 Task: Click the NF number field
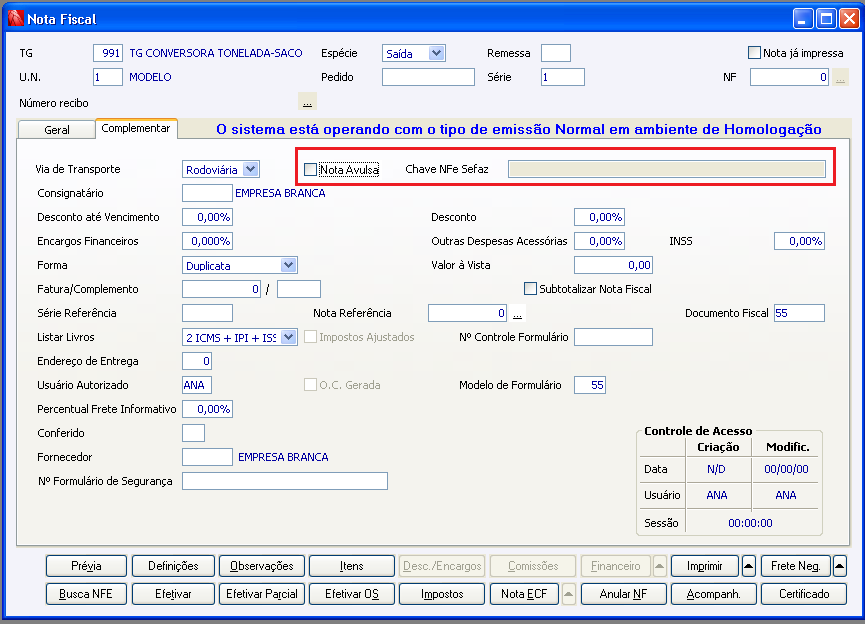(x=789, y=77)
